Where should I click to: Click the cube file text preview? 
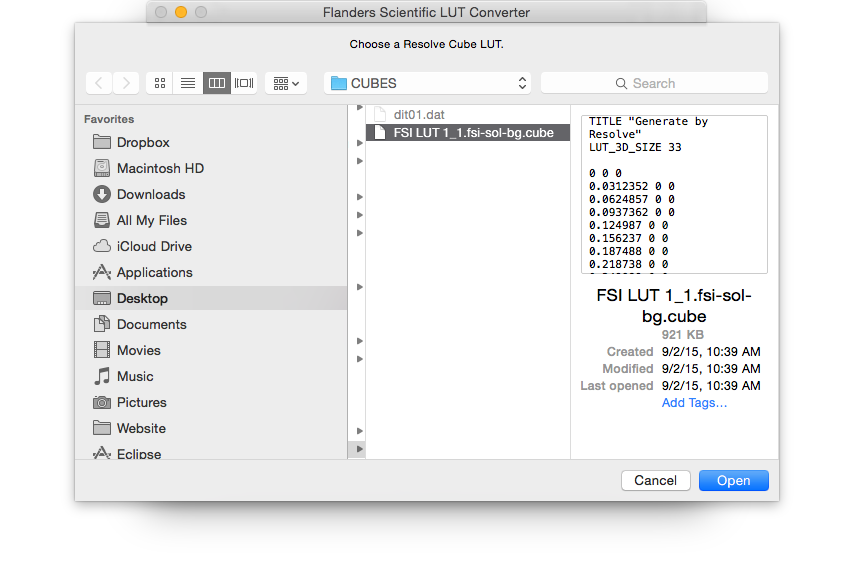pyautogui.click(x=674, y=194)
